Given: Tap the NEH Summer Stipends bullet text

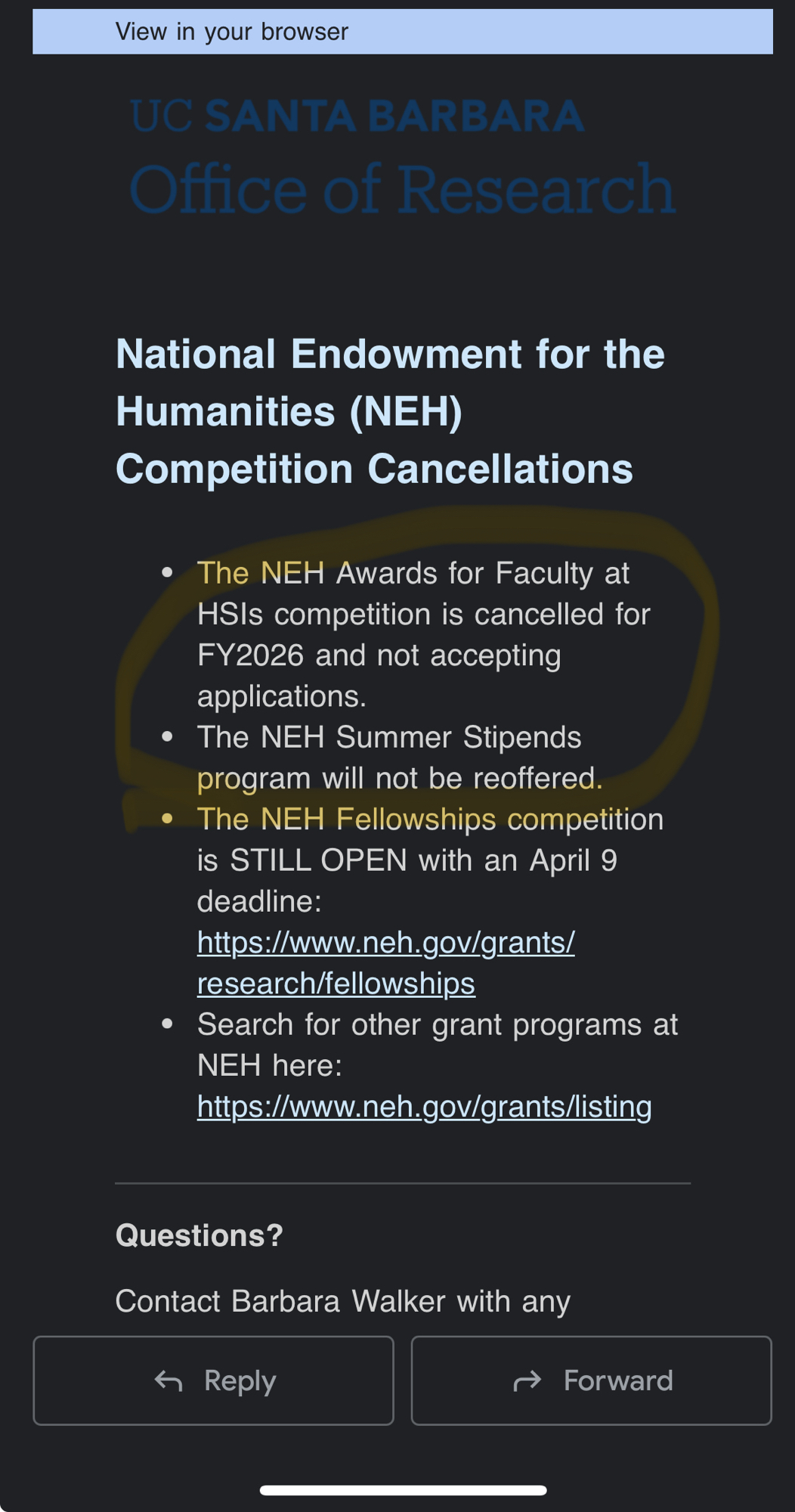Looking at the screenshot, I should click(x=399, y=758).
